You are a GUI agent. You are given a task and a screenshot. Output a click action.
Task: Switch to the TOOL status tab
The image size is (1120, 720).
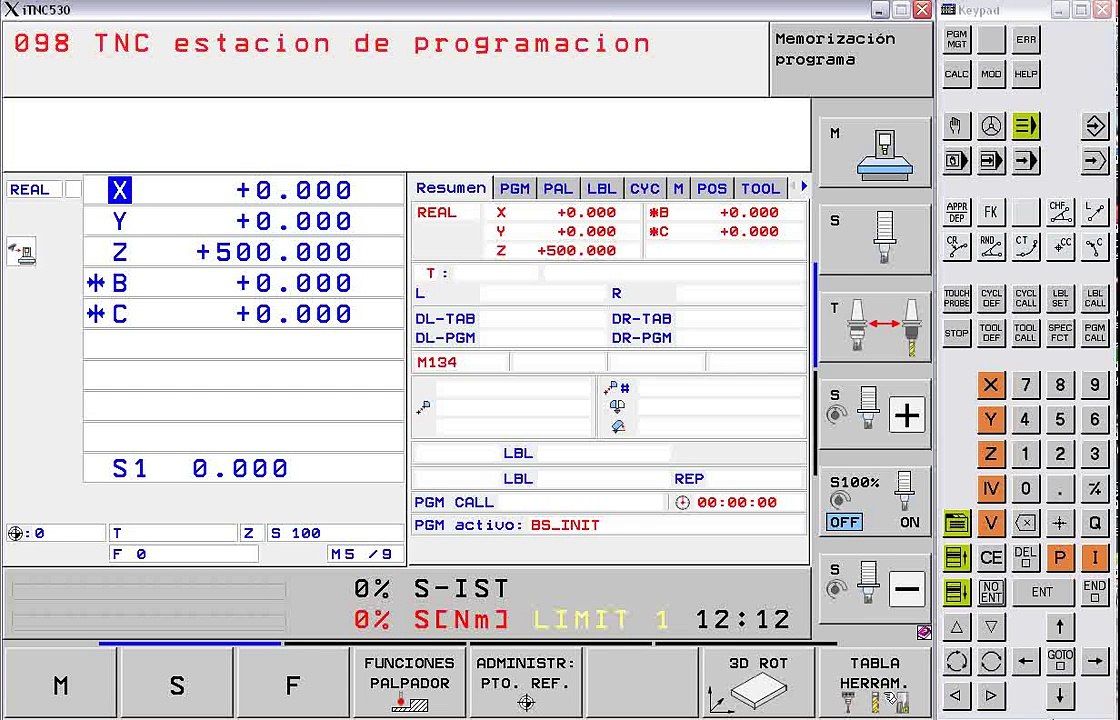point(760,189)
